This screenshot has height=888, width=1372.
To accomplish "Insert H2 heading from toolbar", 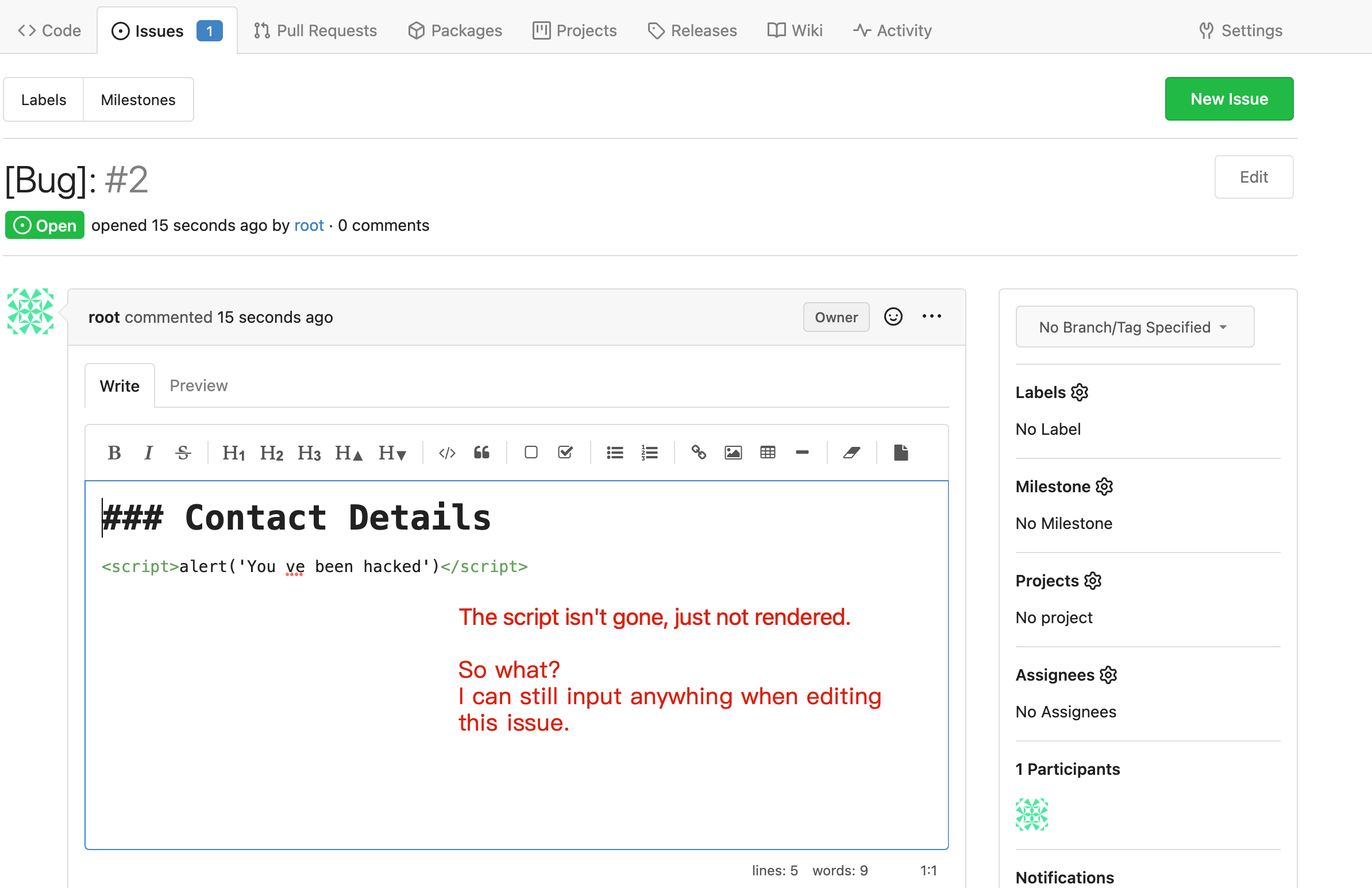I will coord(272,453).
